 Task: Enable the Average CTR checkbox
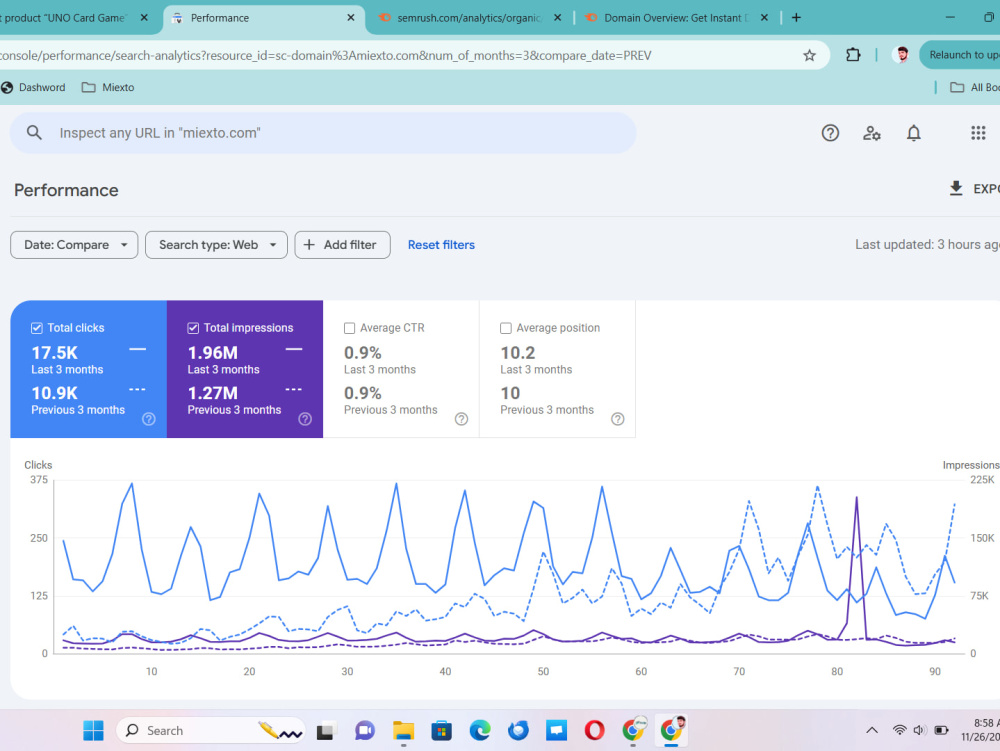pyautogui.click(x=349, y=328)
